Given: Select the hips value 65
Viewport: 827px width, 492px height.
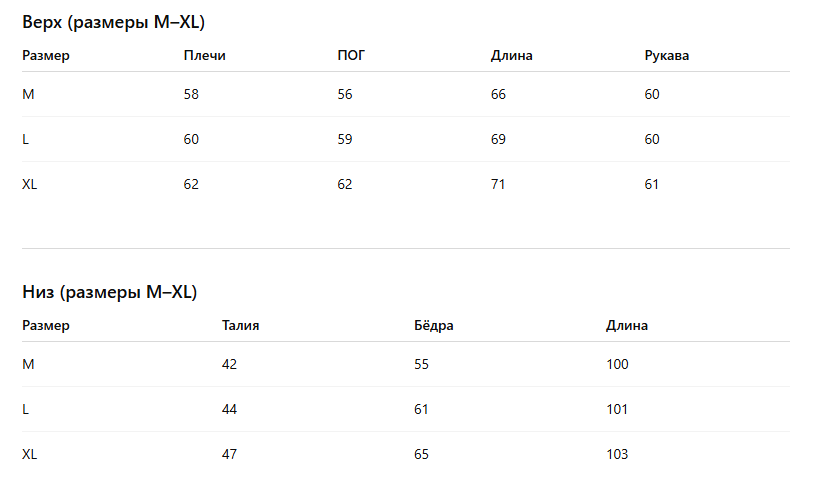Looking at the screenshot, I should pyautogui.click(x=421, y=454).
